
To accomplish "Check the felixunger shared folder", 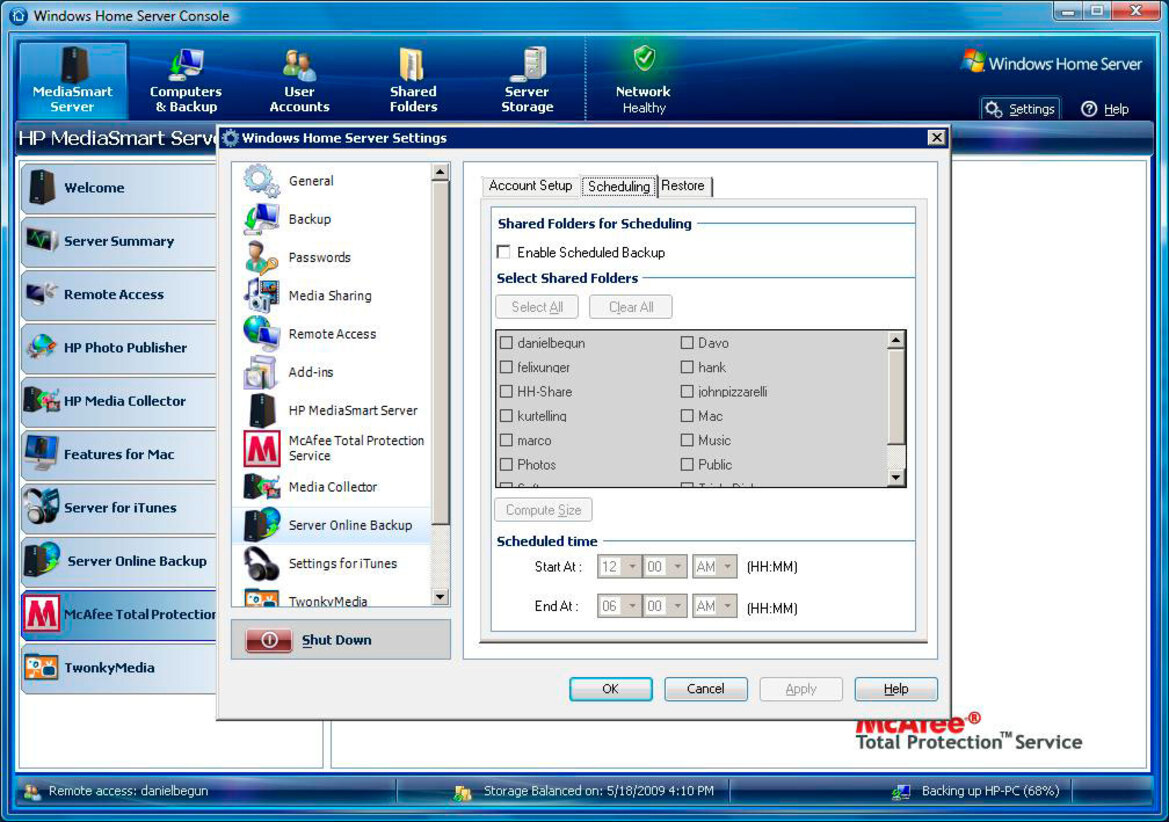I will coord(506,367).
